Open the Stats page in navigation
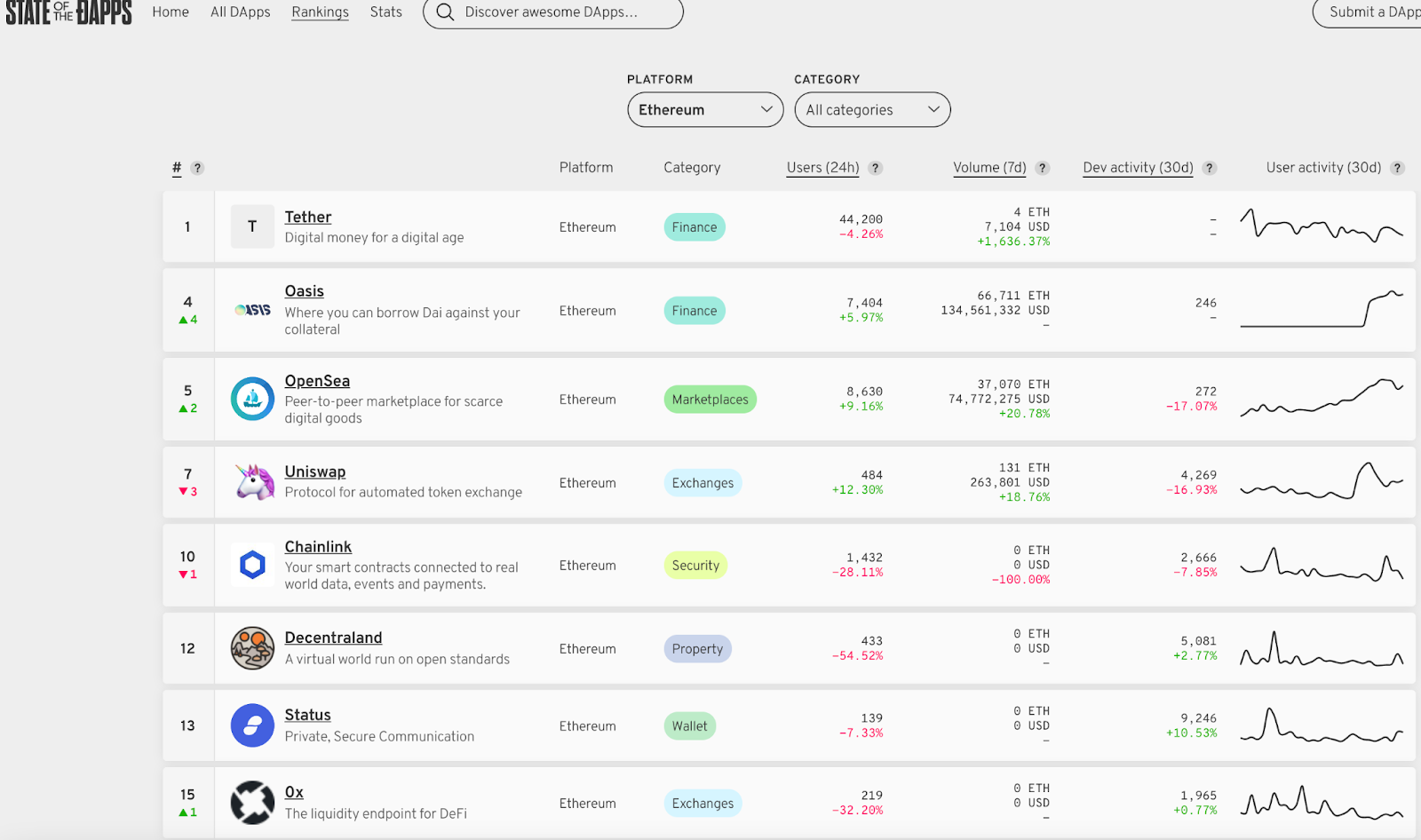 [385, 12]
